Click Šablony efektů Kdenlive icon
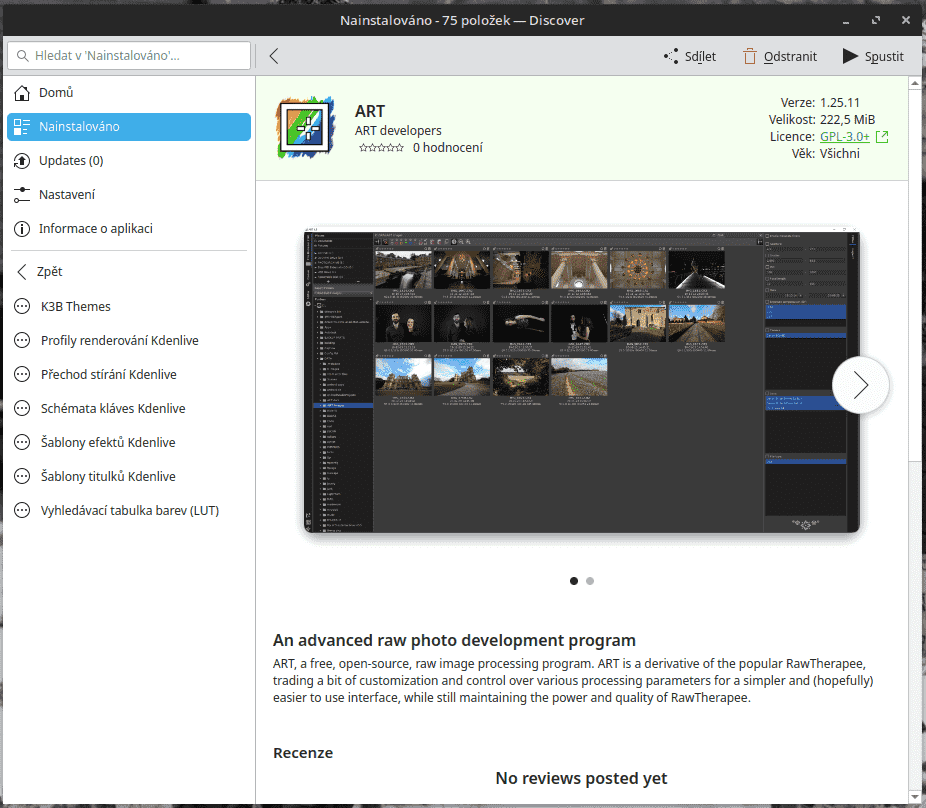Screen dimensions: 926x808 coord(22,442)
